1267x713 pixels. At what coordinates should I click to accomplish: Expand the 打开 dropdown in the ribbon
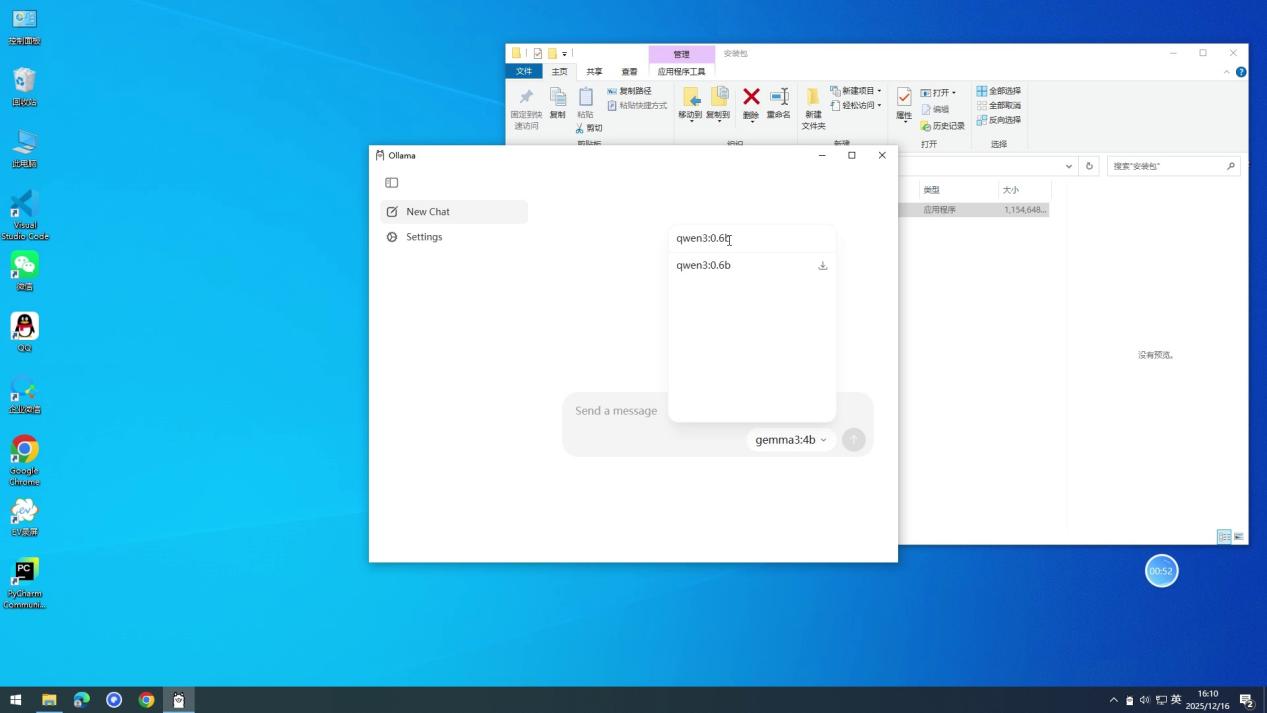[938, 93]
